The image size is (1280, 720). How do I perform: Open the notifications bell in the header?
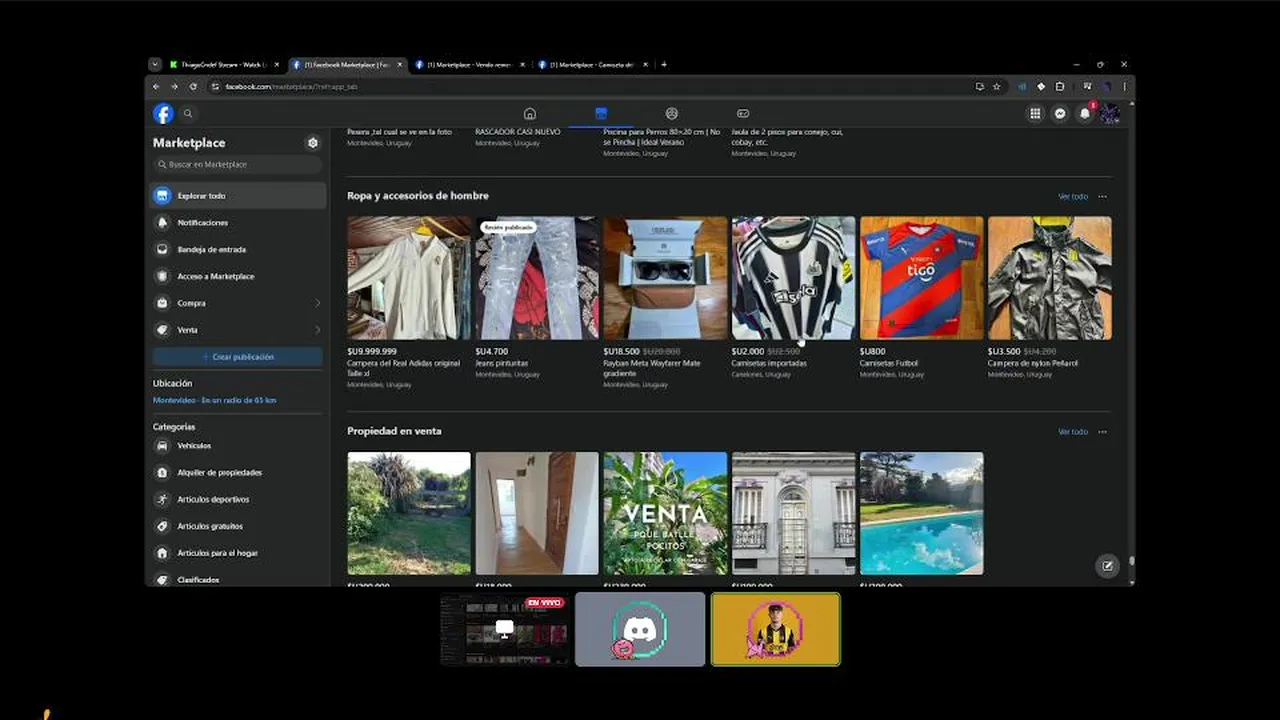pos(1085,114)
